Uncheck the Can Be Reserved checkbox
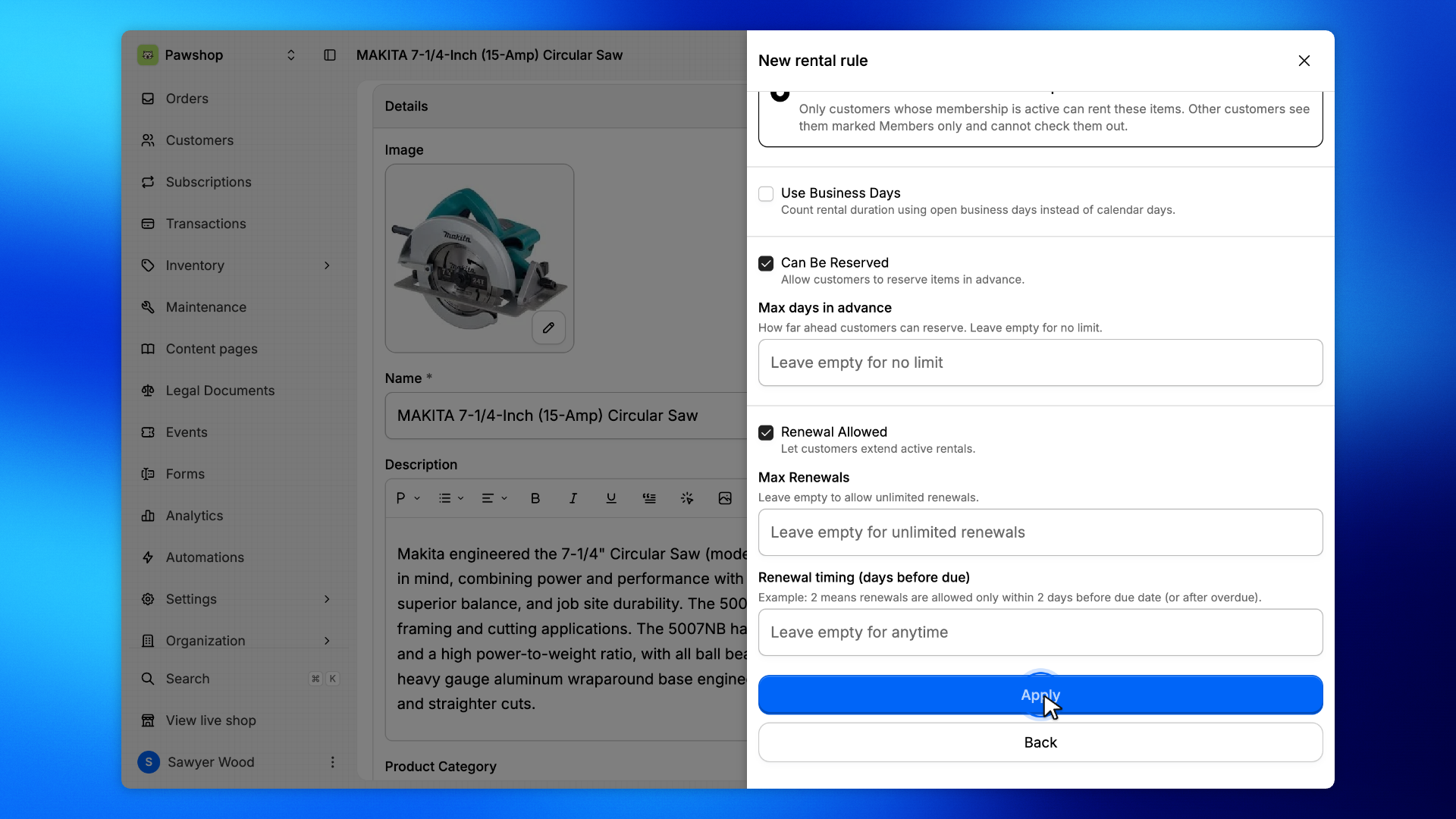 tap(766, 264)
